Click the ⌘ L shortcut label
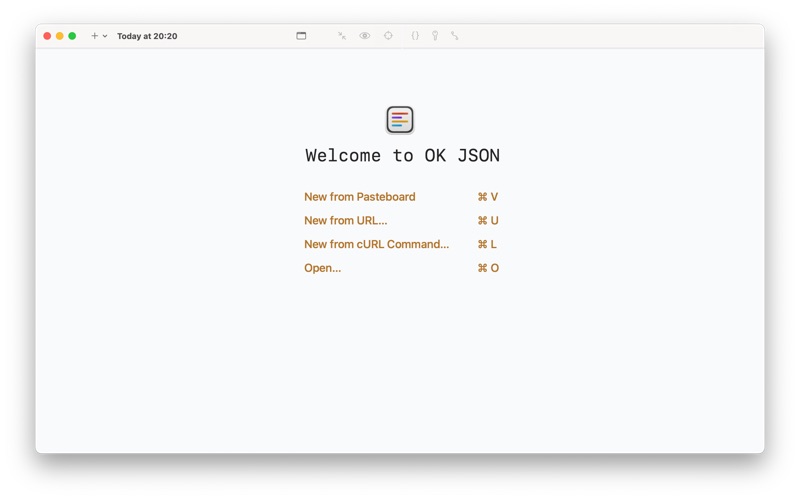Image resolution: width=800 pixels, height=500 pixels. click(487, 244)
